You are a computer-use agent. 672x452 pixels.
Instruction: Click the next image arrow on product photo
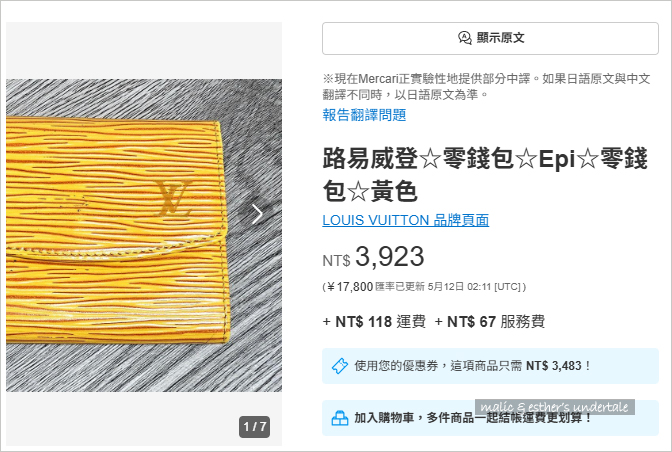pos(257,214)
